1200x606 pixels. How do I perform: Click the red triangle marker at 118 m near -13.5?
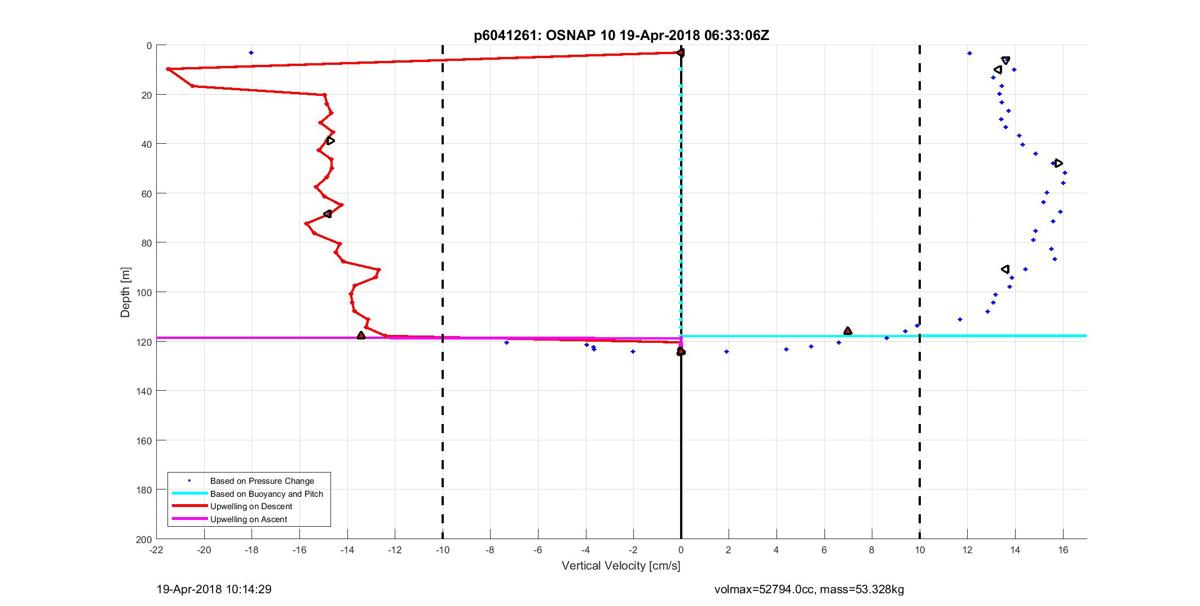coord(361,335)
